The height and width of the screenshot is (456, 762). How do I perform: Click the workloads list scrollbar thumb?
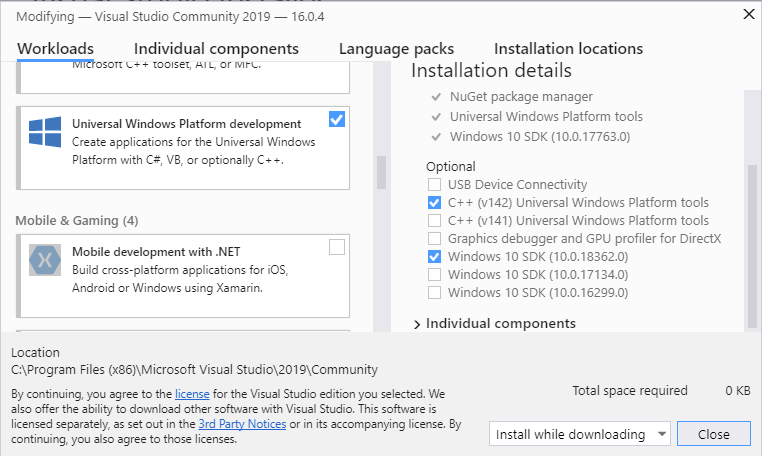tap(381, 172)
